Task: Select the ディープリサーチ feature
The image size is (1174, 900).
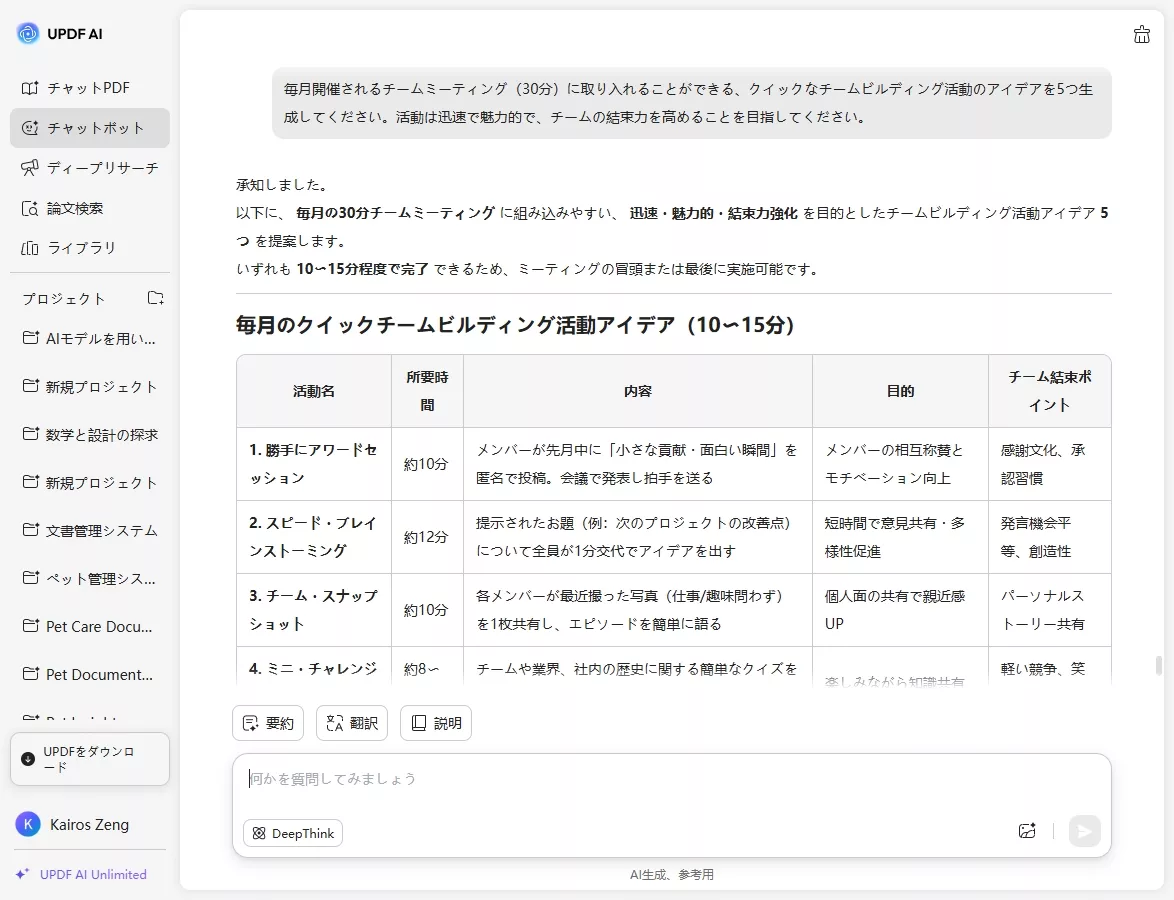Action: click(x=89, y=168)
